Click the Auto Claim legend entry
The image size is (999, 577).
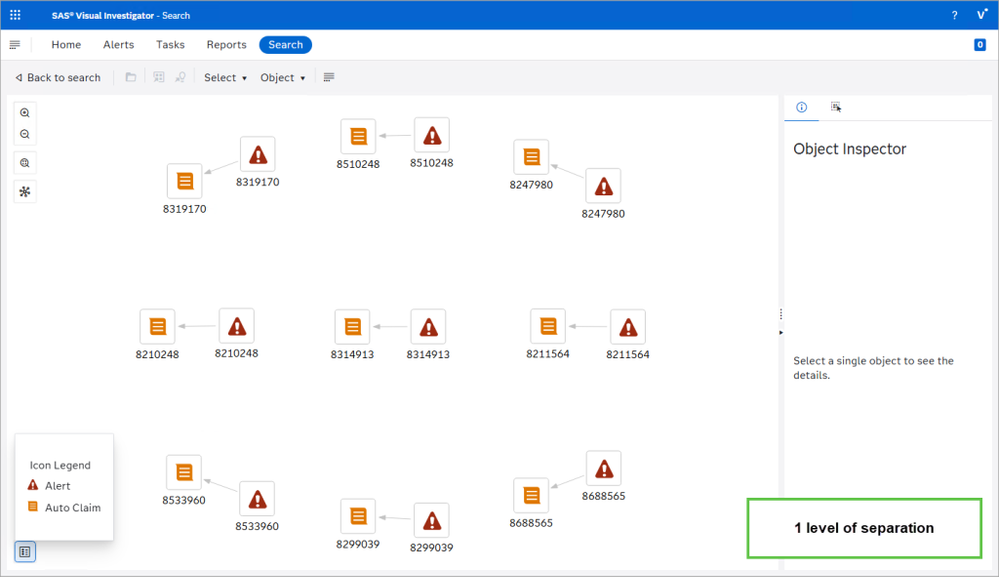pos(64,508)
